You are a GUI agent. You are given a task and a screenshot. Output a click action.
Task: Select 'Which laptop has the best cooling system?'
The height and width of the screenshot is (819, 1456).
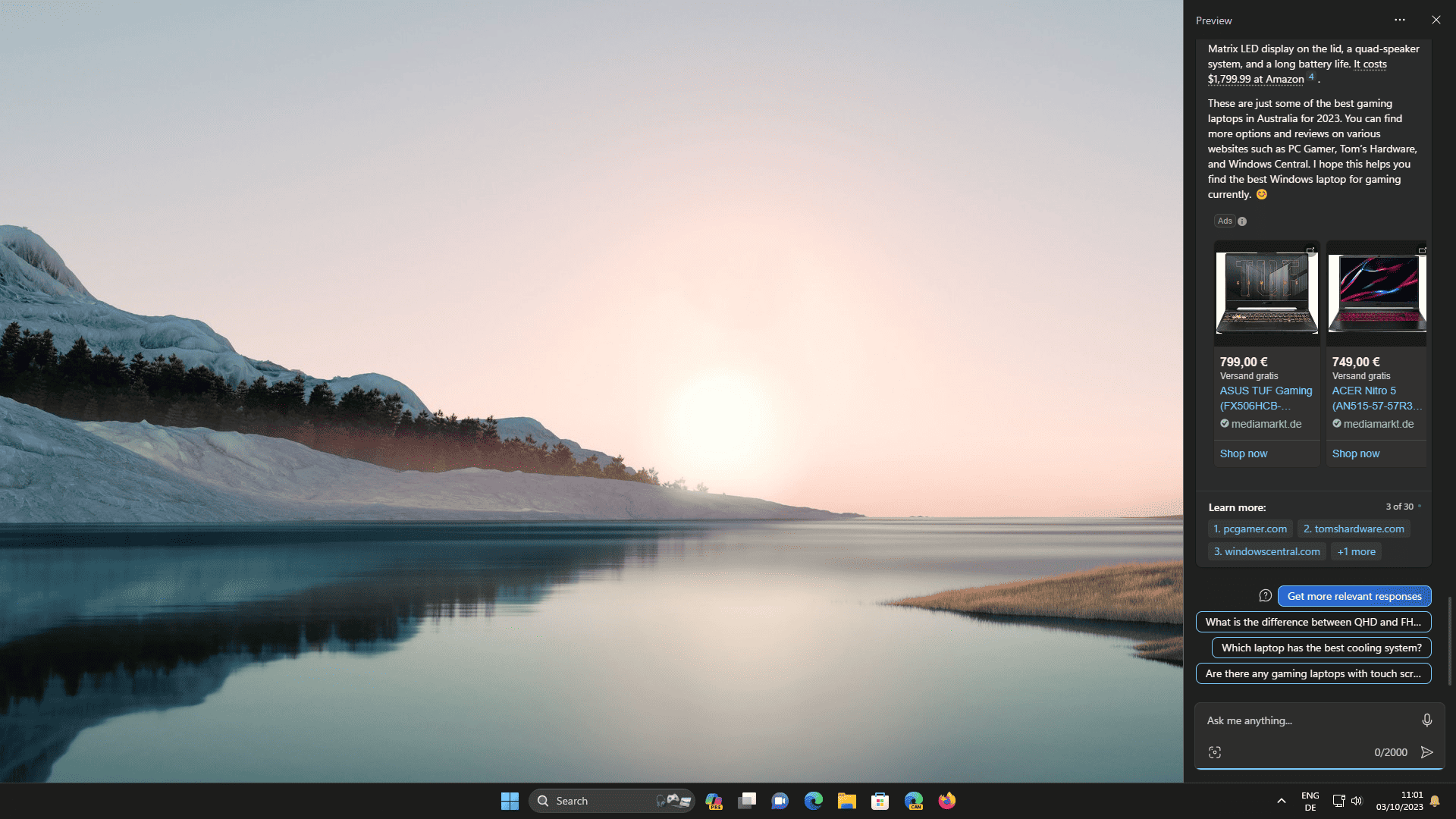point(1321,647)
